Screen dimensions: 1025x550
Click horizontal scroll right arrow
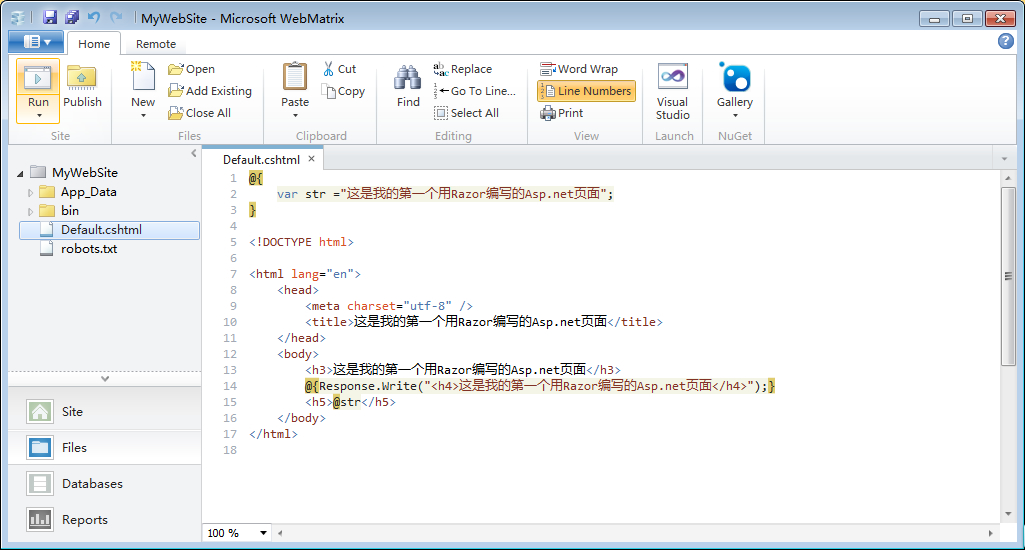point(990,533)
